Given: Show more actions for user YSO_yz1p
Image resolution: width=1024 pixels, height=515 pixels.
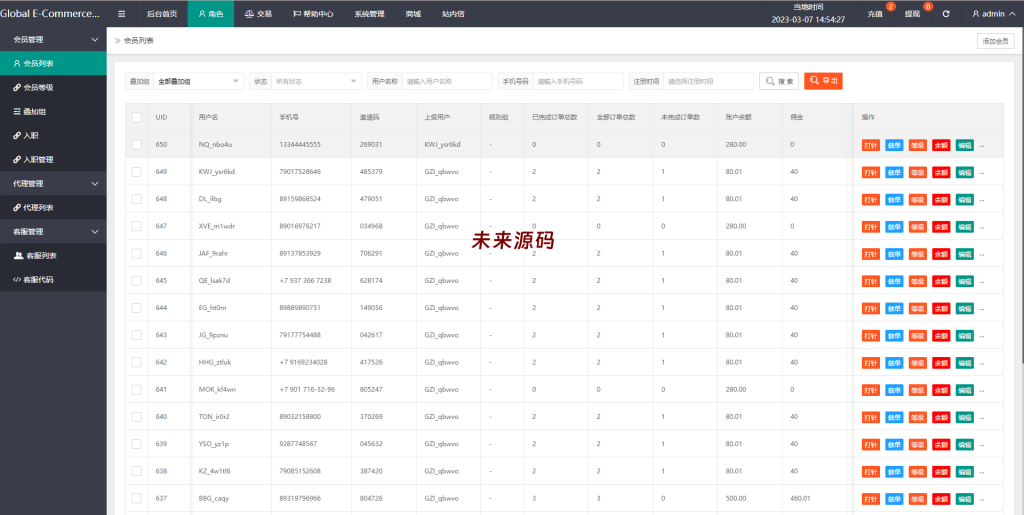Looking at the screenshot, I should (982, 445).
